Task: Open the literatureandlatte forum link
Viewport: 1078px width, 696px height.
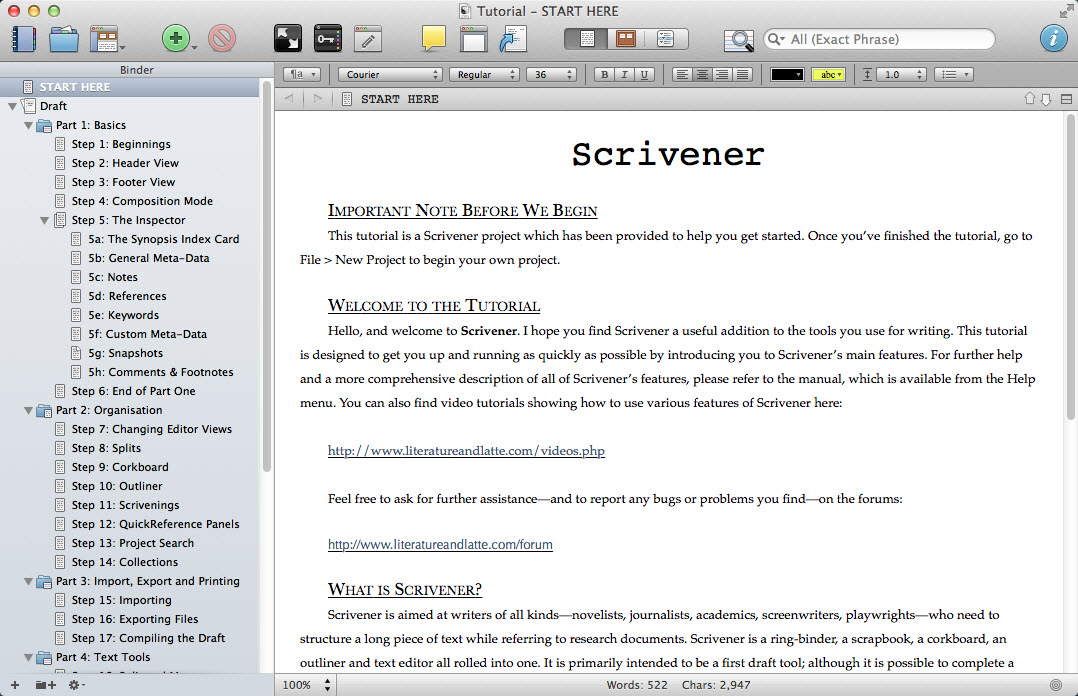Action: point(440,544)
